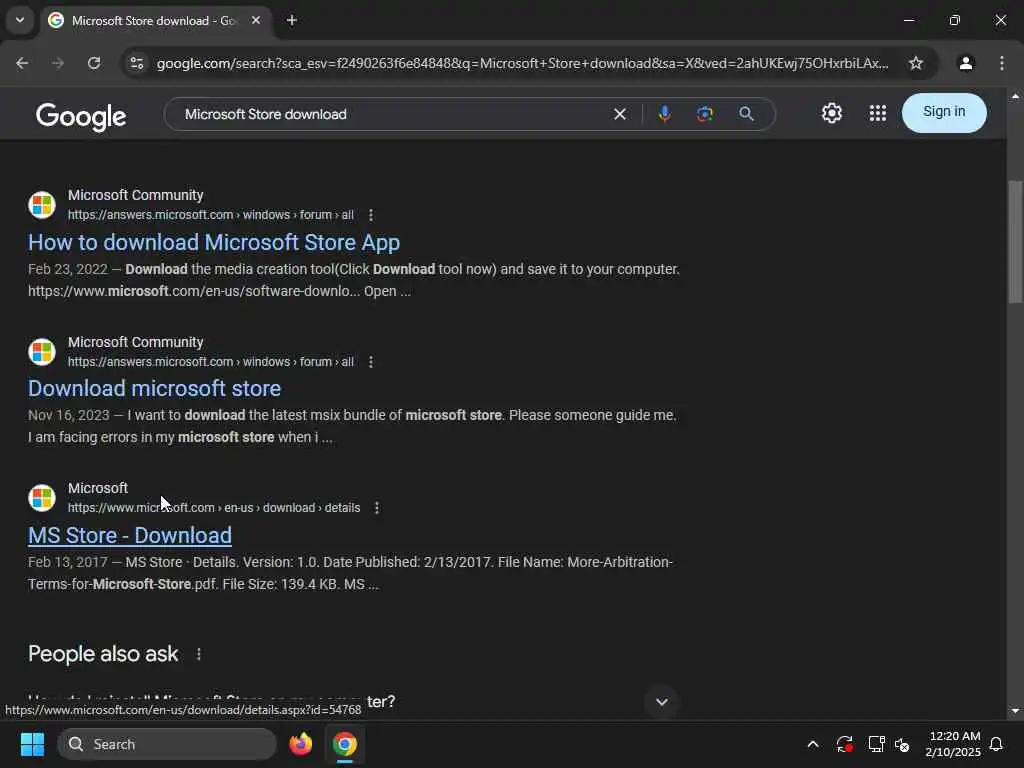Bookmark this tab with the star icon
The height and width of the screenshot is (768, 1024).
coord(916,63)
